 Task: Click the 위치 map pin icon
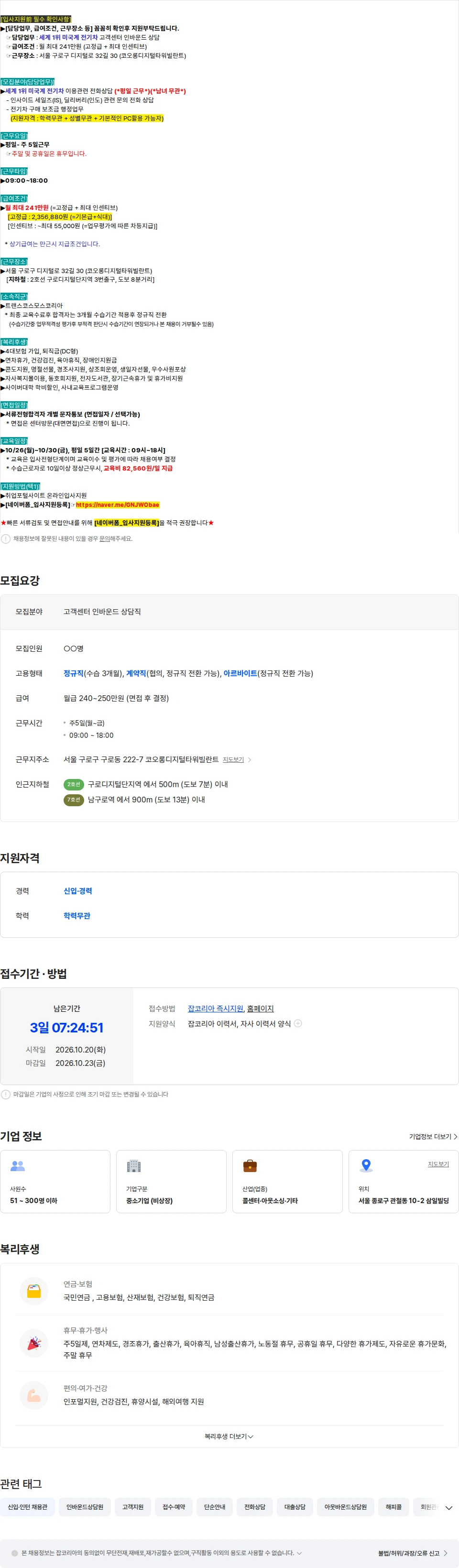tap(366, 1166)
